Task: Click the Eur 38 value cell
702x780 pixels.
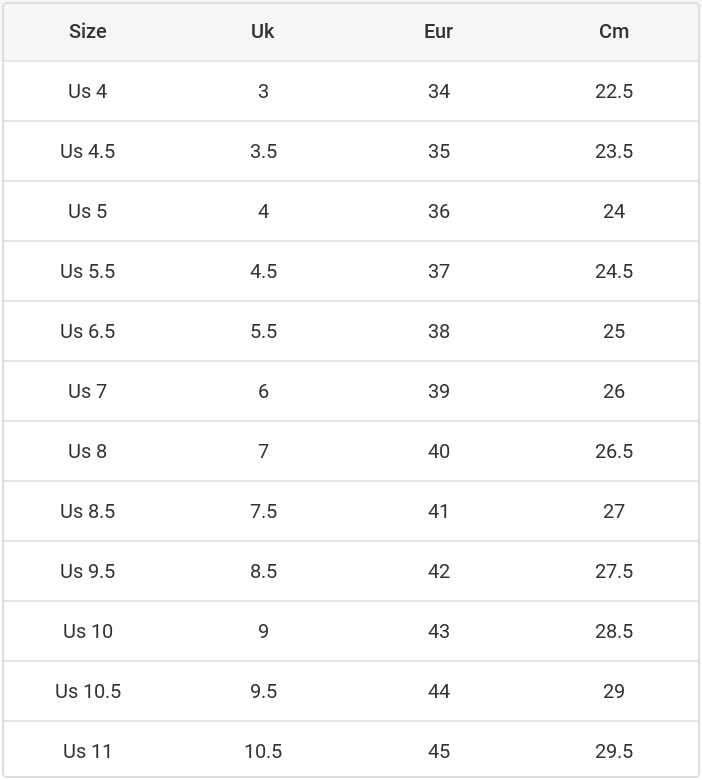Action: [438, 331]
